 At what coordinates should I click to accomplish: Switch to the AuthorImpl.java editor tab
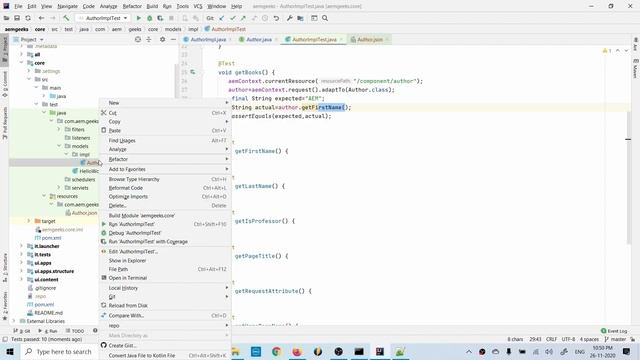[207, 40]
